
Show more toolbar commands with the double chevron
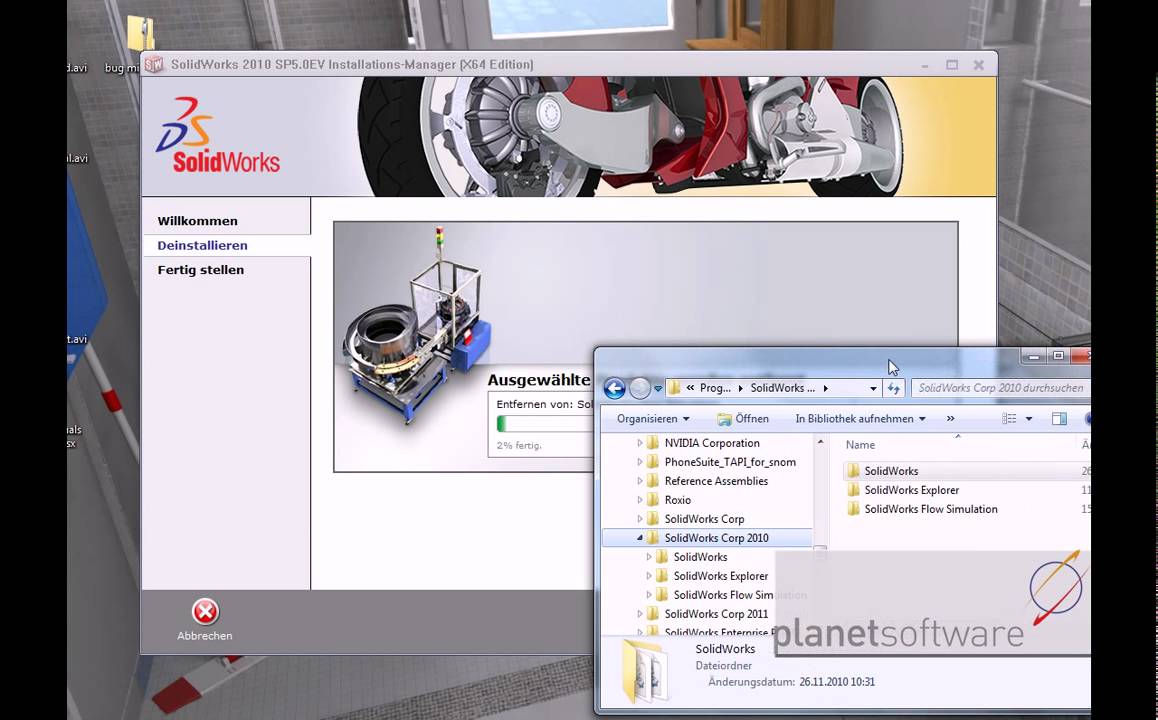[x=950, y=419]
